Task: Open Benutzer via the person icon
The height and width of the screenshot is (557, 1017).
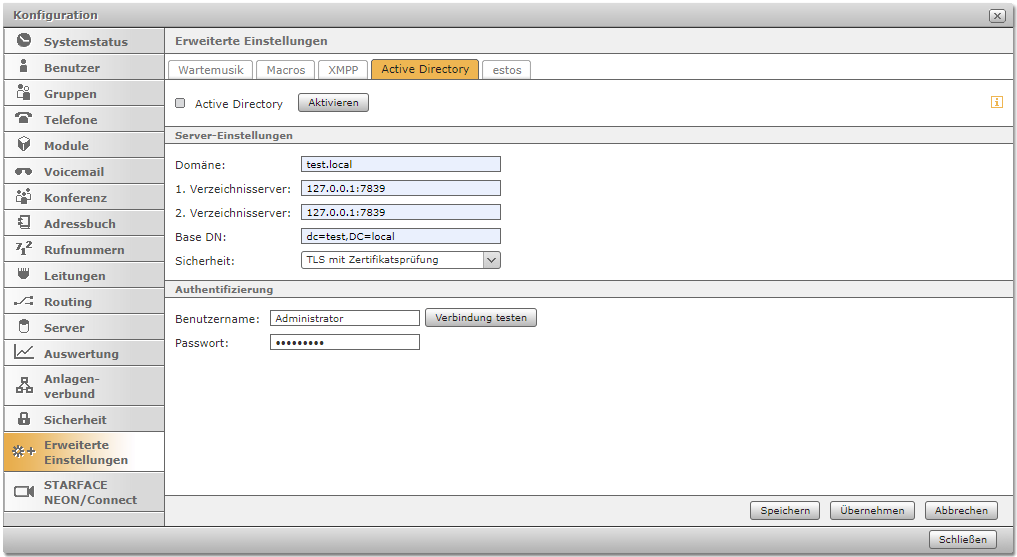Action: point(24,67)
